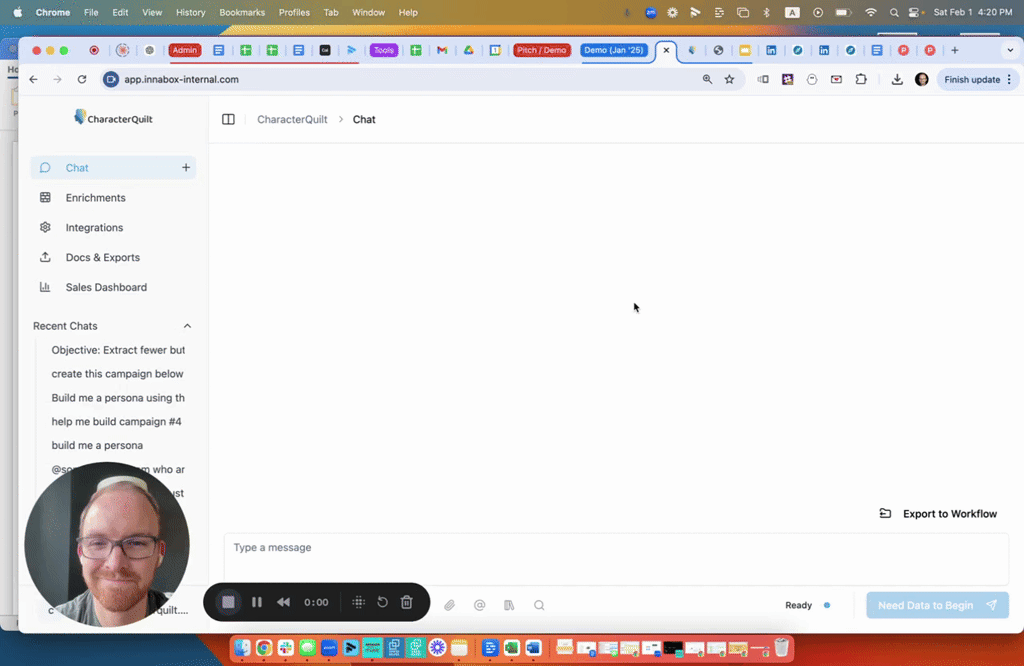The image size is (1024, 666).
Task: Open Slack from the dock
Action: click(285, 648)
